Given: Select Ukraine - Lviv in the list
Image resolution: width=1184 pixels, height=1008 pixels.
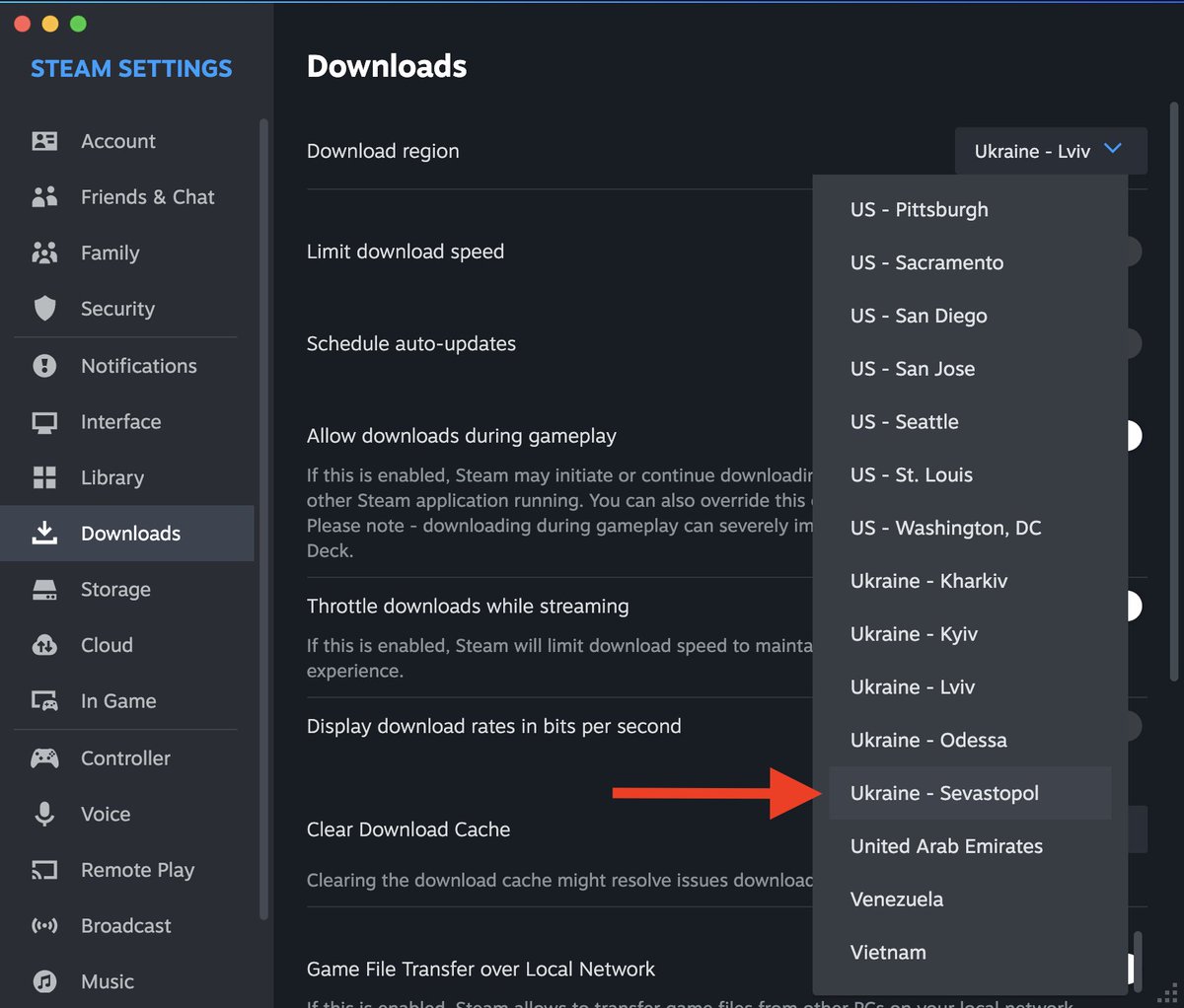Looking at the screenshot, I should click(970, 687).
